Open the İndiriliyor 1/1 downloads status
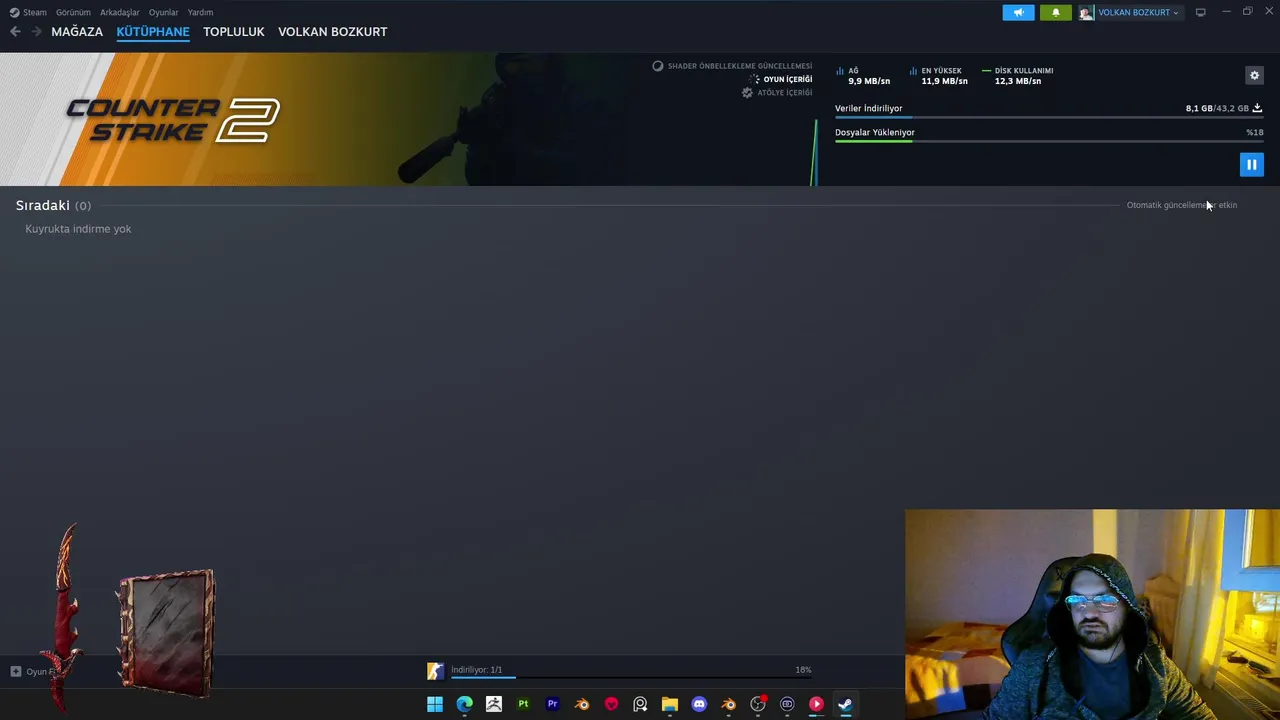The image size is (1280, 720). tap(477, 670)
